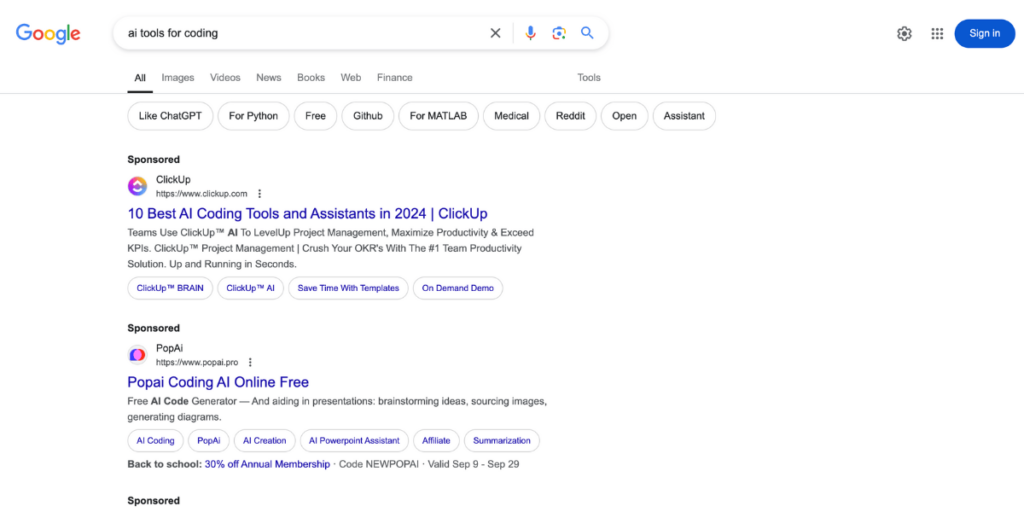Click the PopAi favicon logo
Viewport: 1024px width, 512px height.
(137, 355)
